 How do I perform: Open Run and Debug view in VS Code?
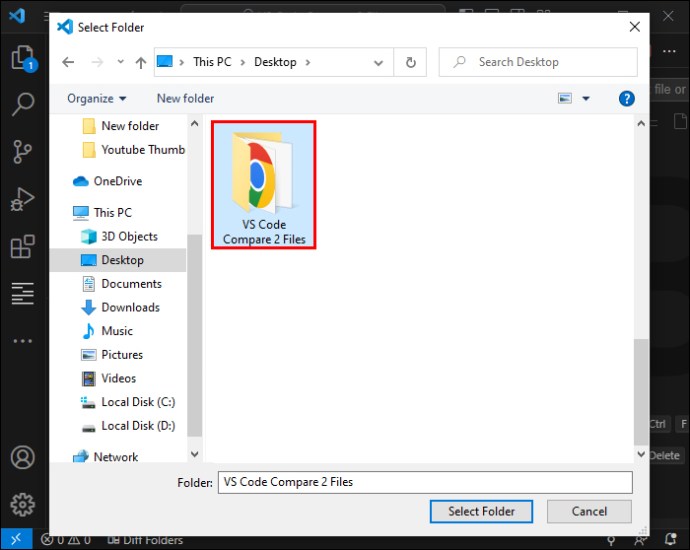point(22,199)
